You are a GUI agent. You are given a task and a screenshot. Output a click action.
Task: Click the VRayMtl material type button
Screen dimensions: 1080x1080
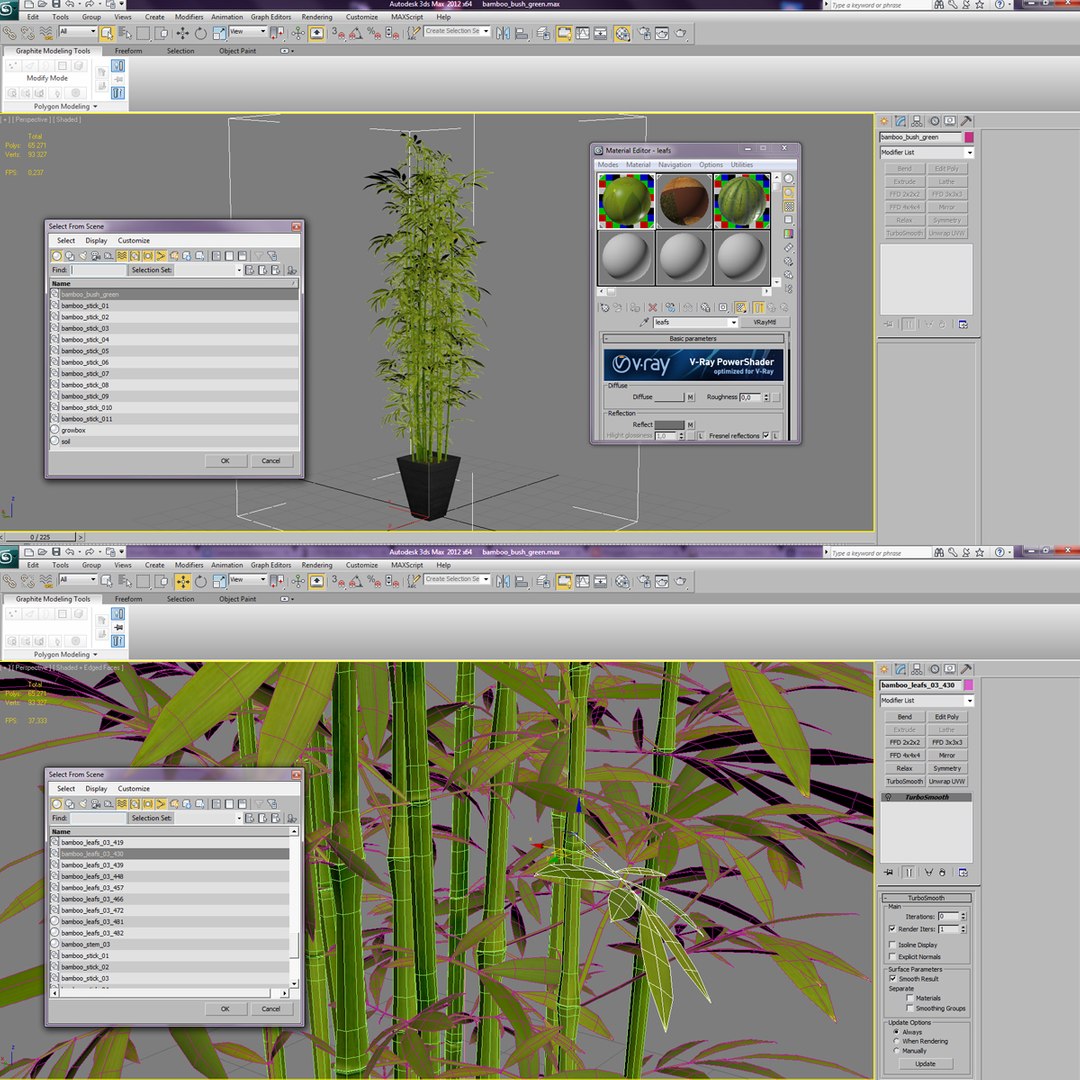(x=764, y=322)
